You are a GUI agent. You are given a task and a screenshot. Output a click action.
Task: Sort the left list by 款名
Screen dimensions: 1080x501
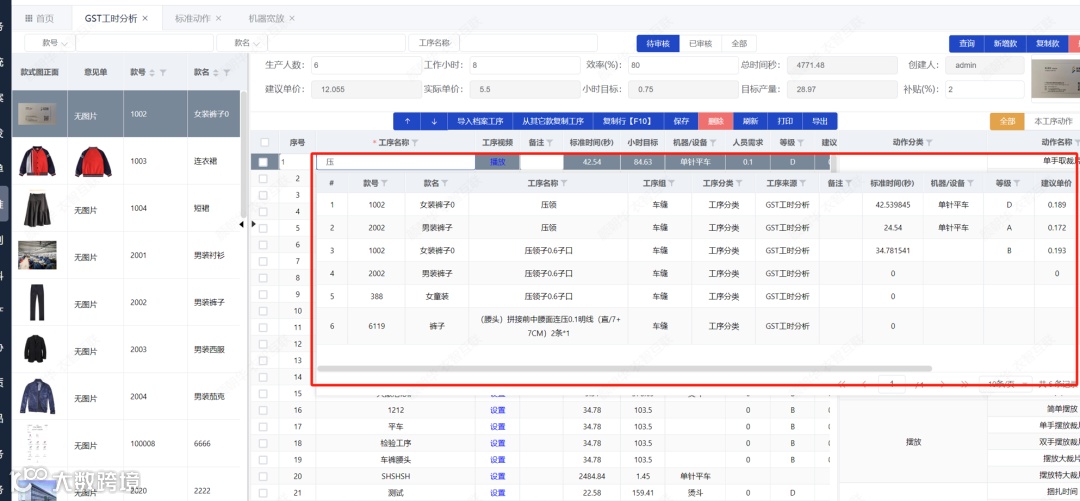coord(216,72)
